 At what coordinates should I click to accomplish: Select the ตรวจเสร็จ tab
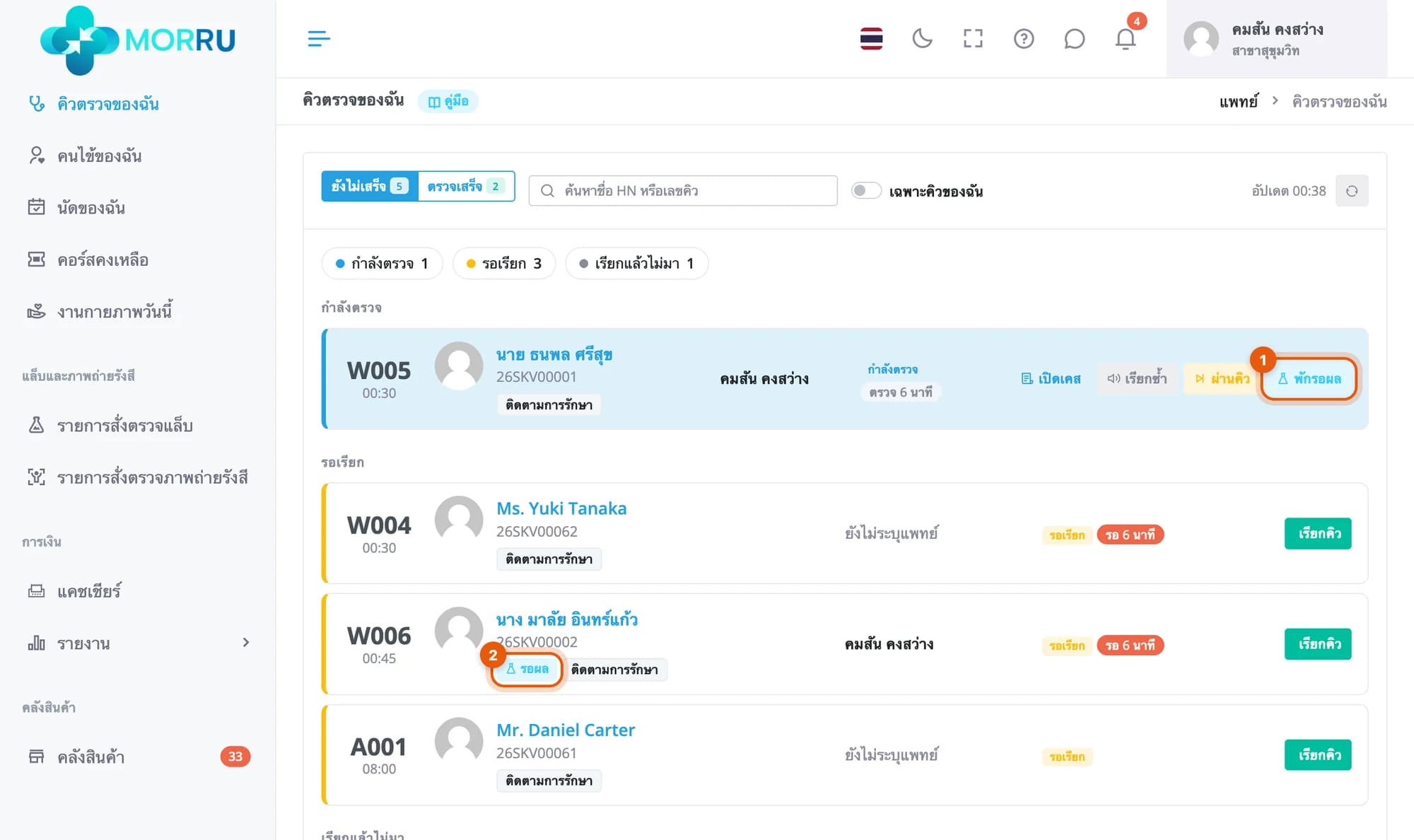[x=467, y=187]
